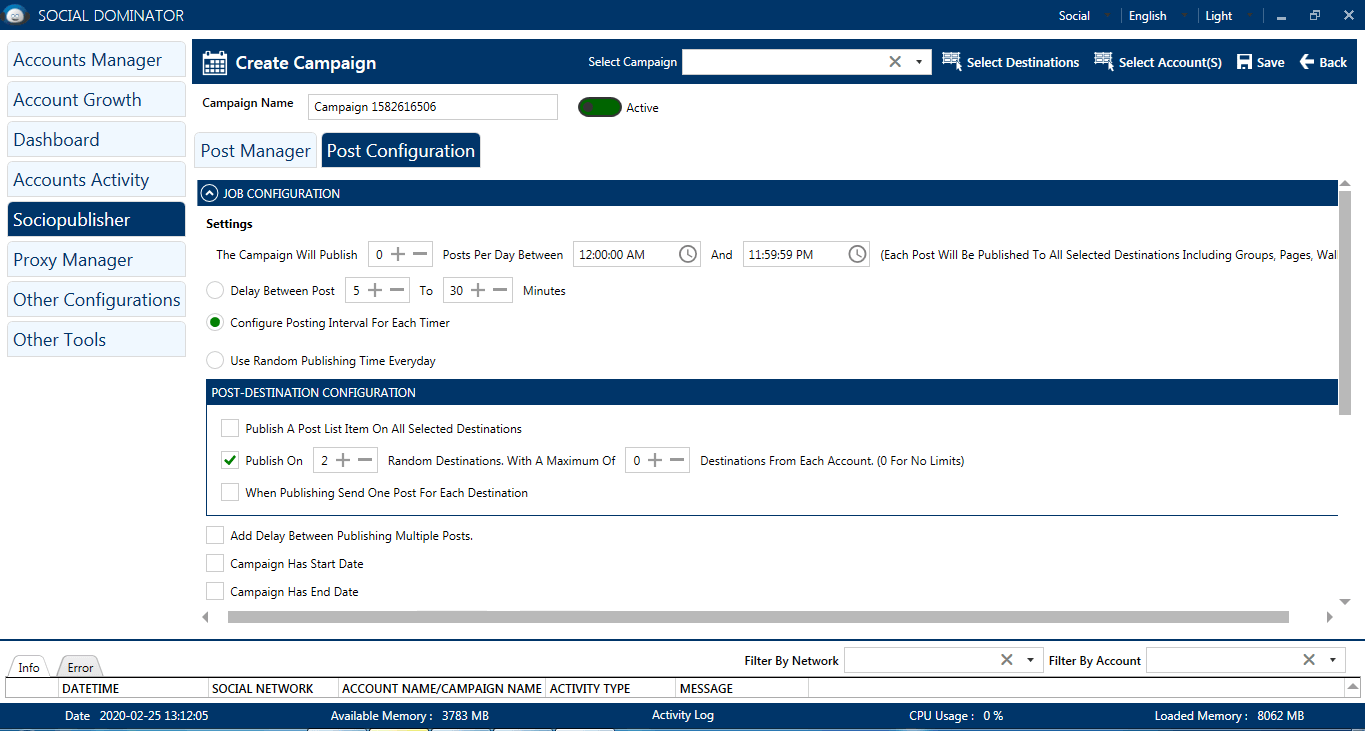Select Delay Between Post radio button

point(215,291)
